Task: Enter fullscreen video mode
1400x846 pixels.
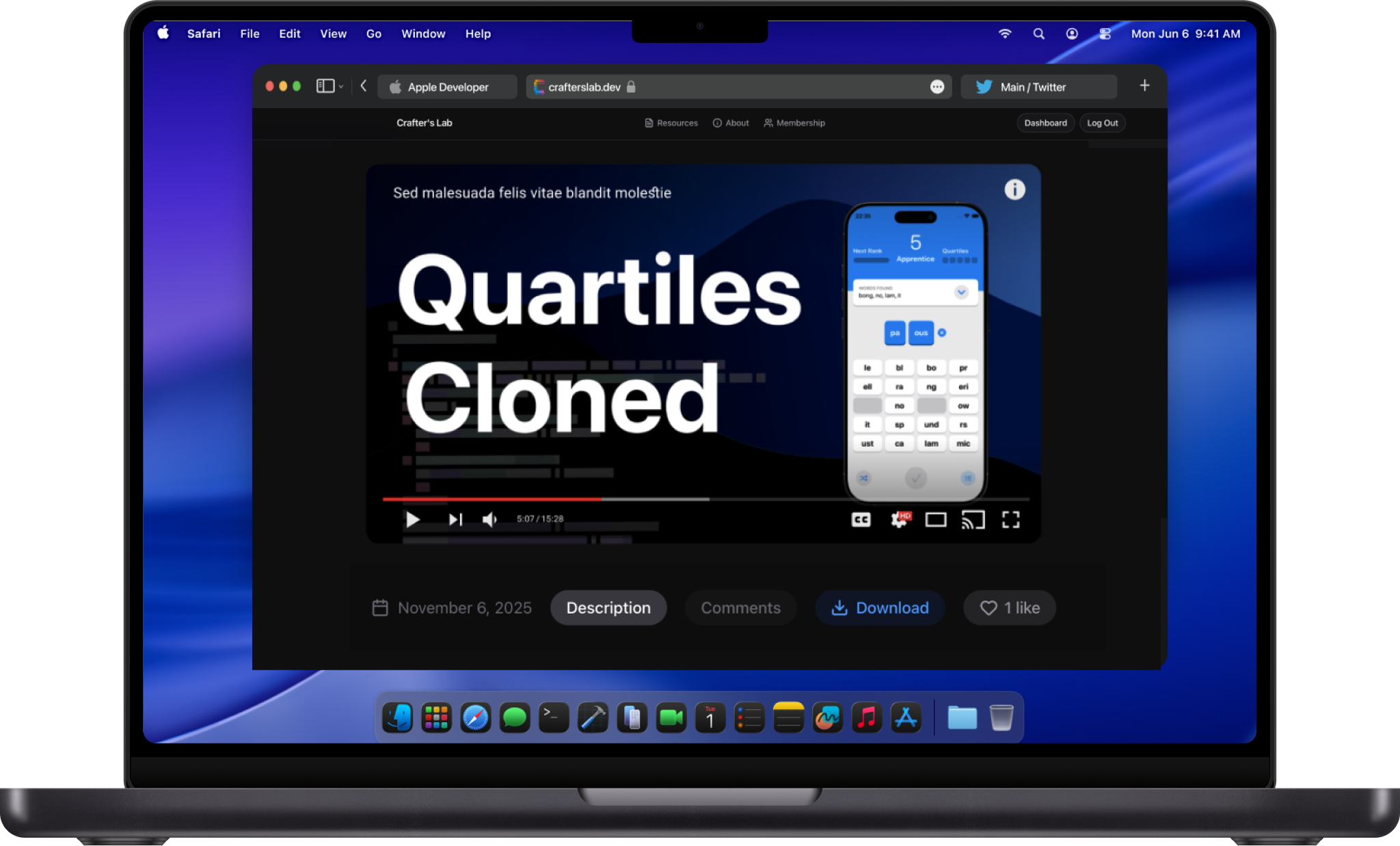Action: coord(1011,520)
